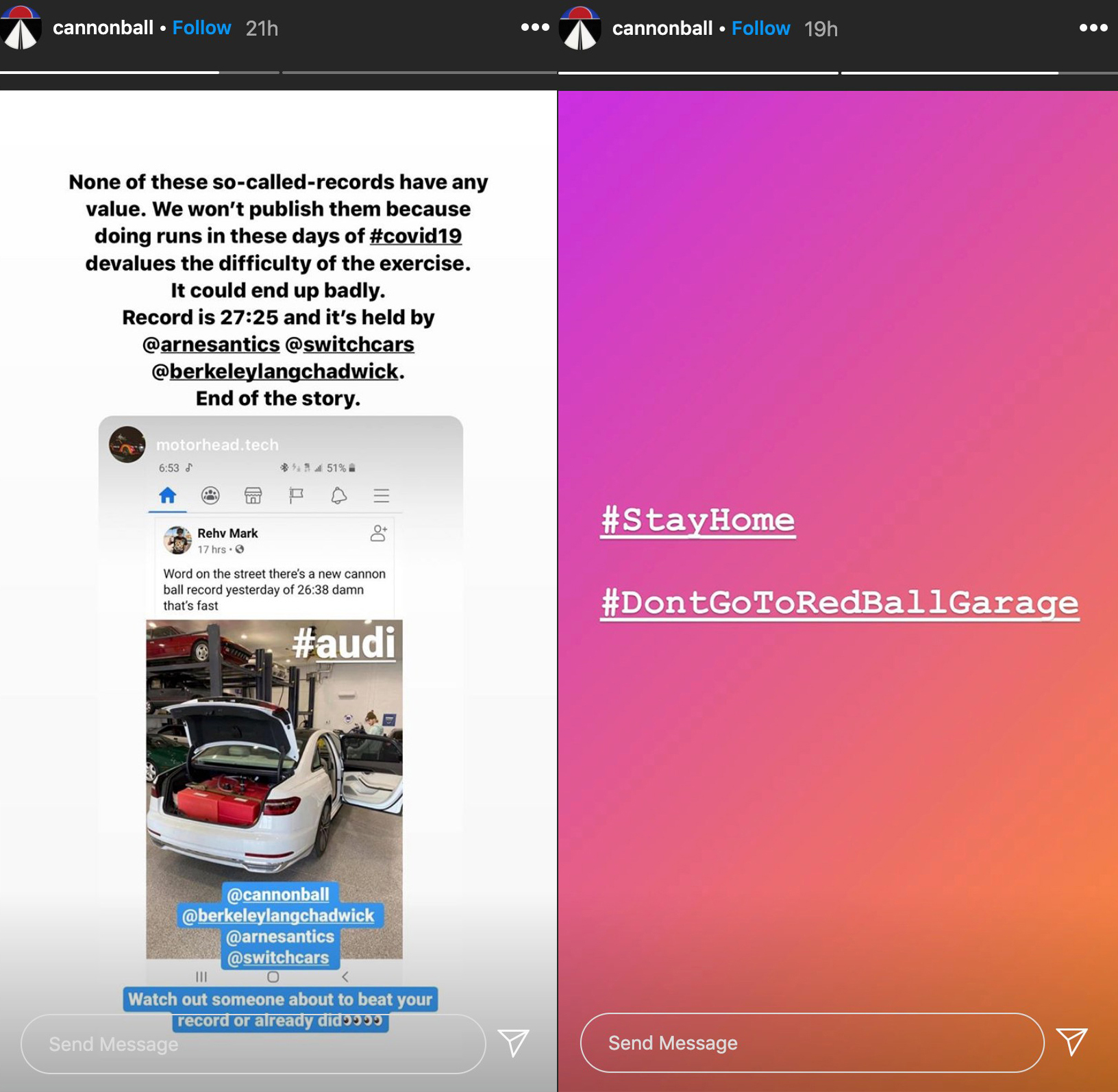Tap hamburger menu icon in embedded screenshot
Viewport: 1118px width, 1092px height.
(x=382, y=495)
